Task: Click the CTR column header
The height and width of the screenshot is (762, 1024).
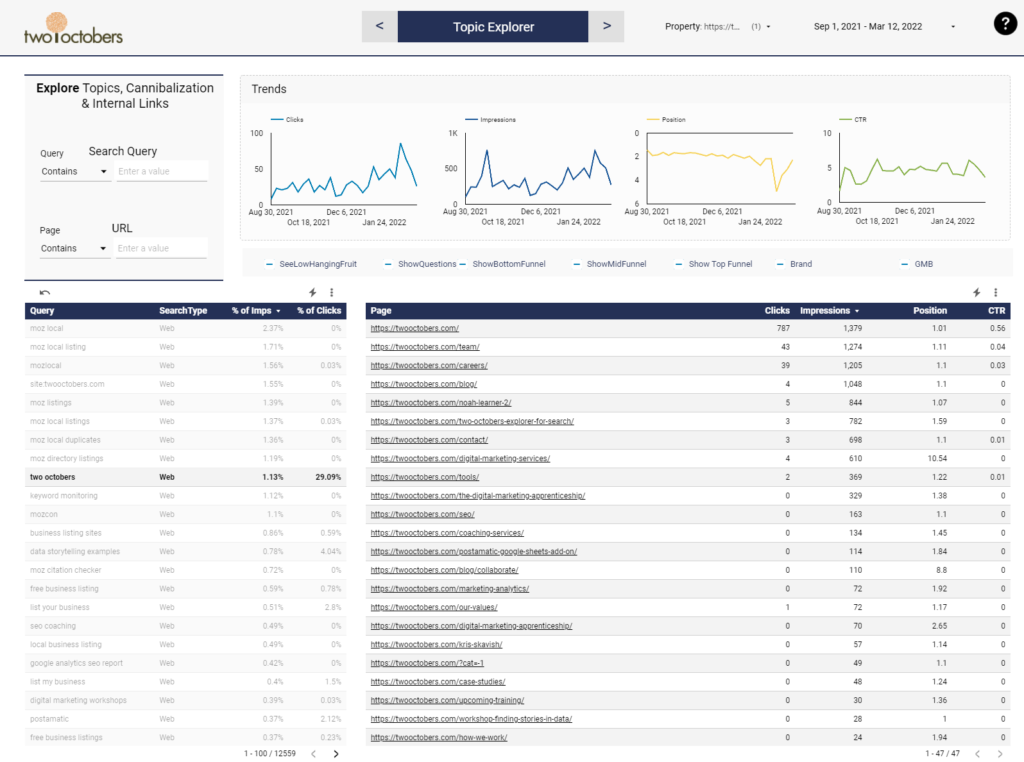Action: point(997,311)
